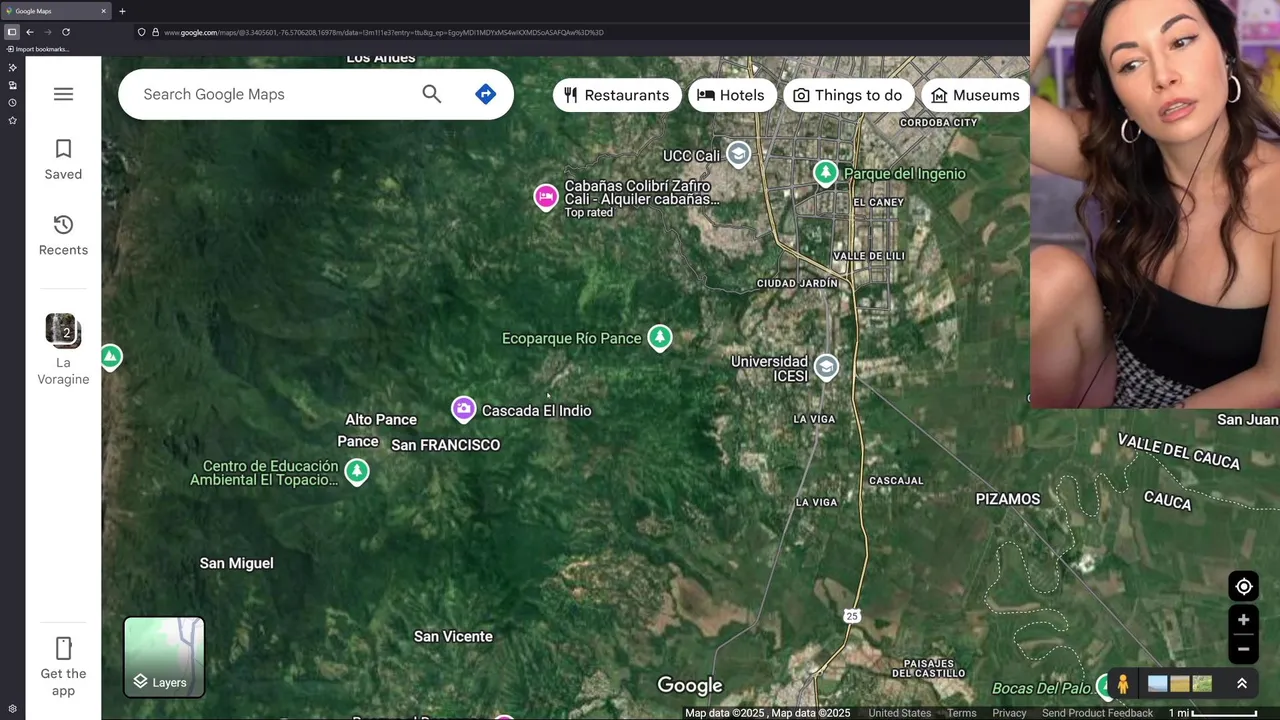Open the Saved places panel
1280x720 pixels.
(63, 160)
